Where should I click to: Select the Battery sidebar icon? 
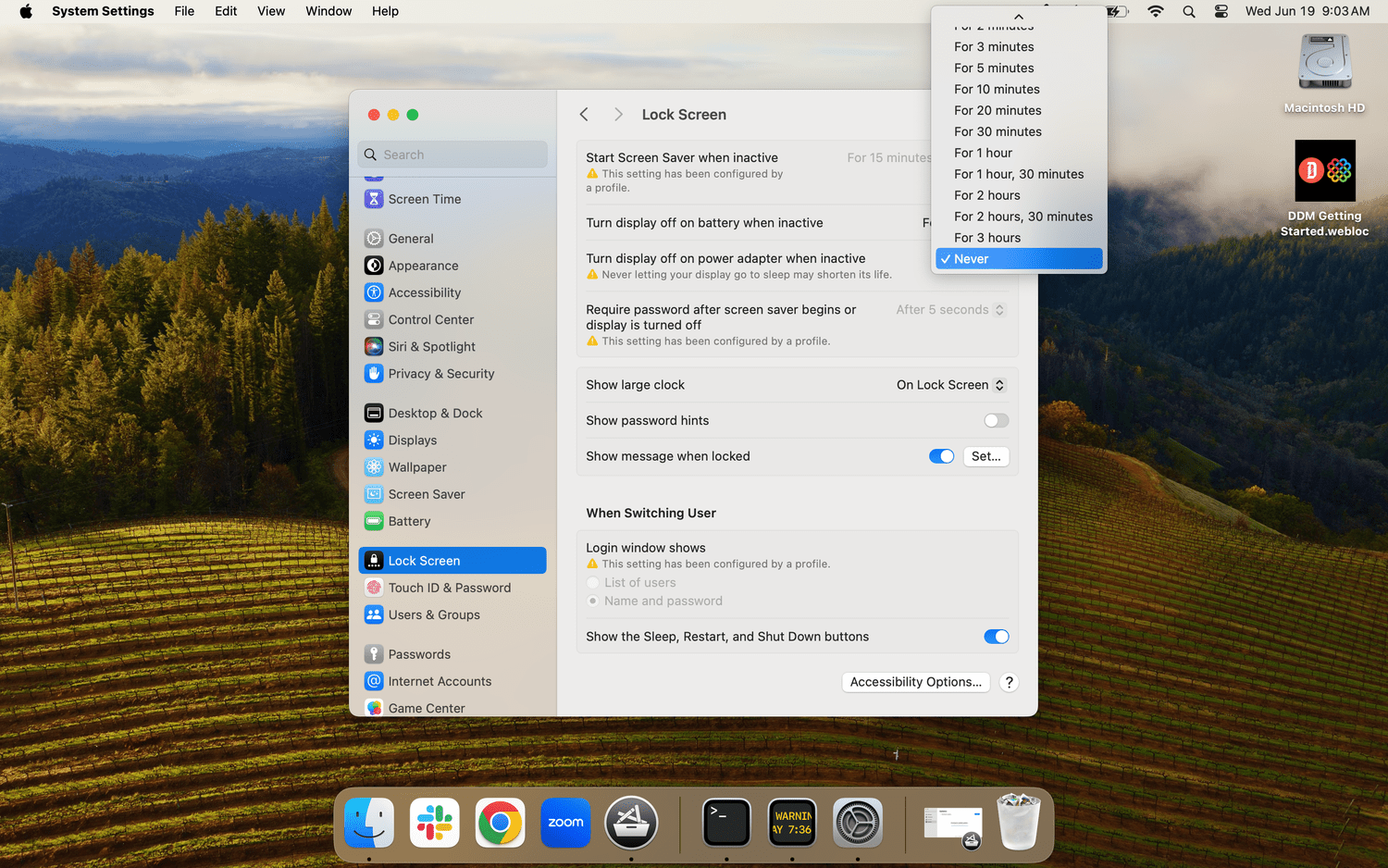pos(374,522)
